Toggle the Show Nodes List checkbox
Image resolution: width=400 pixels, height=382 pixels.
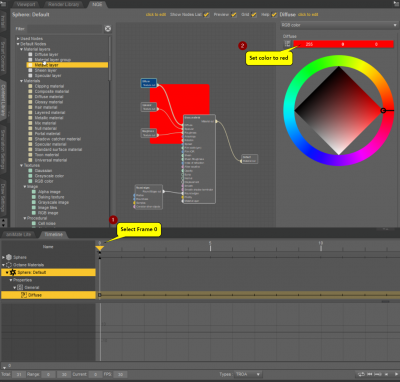(x=207, y=15)
